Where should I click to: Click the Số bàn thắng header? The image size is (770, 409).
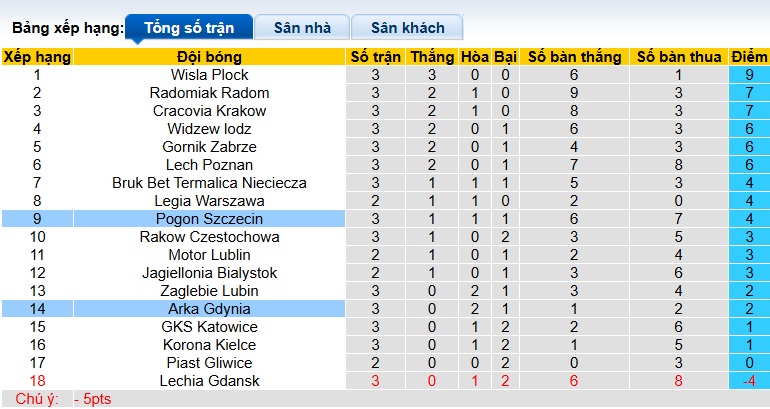574,57
